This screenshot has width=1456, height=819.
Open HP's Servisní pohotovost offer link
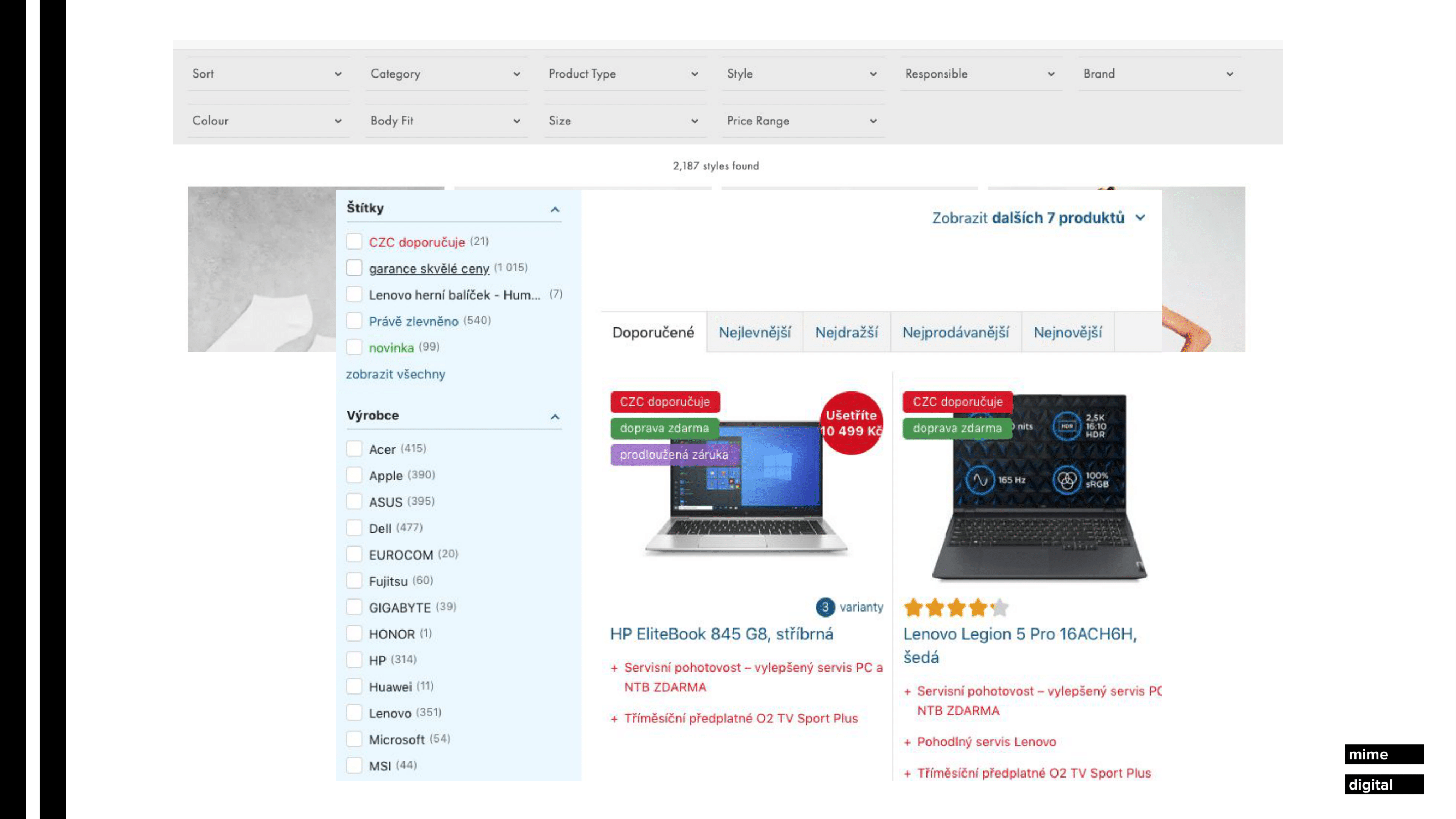pyautogui.click(x=753, y=677)
